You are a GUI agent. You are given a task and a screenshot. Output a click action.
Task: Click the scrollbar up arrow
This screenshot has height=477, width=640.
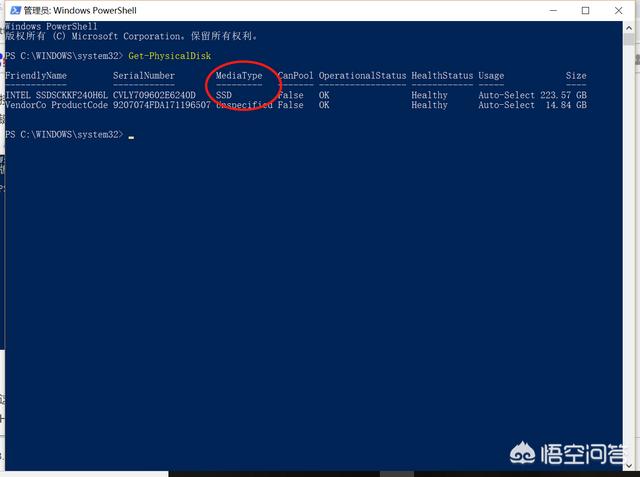(629, 28)
